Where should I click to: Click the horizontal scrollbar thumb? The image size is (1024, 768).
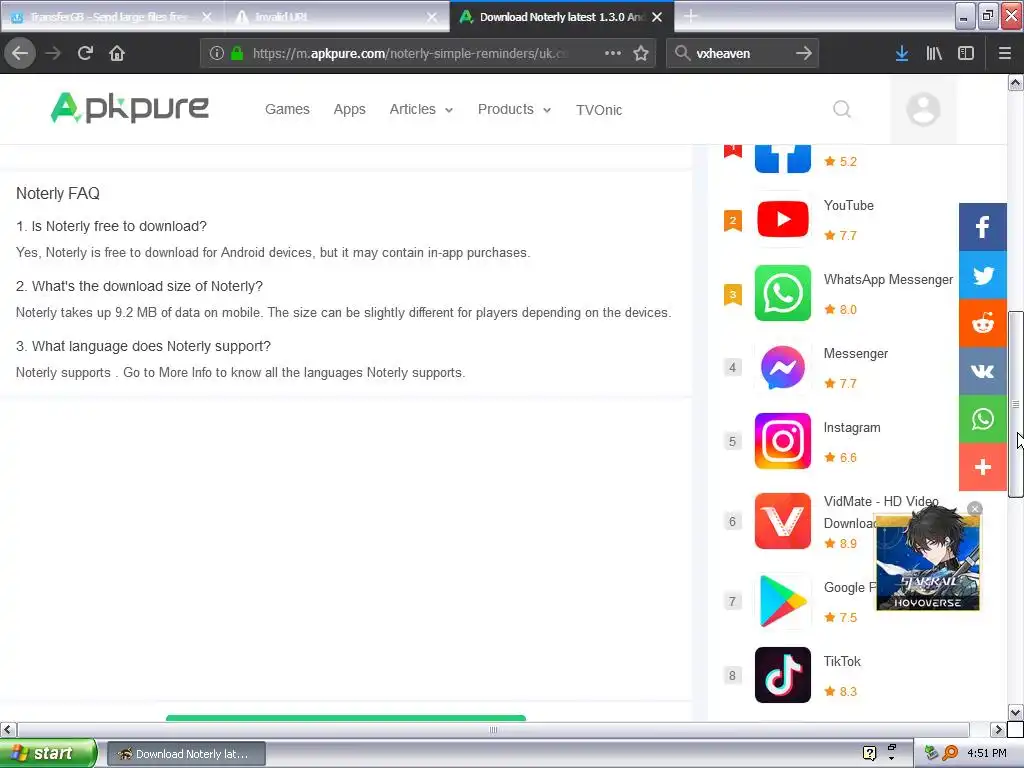tap(493, 729)
